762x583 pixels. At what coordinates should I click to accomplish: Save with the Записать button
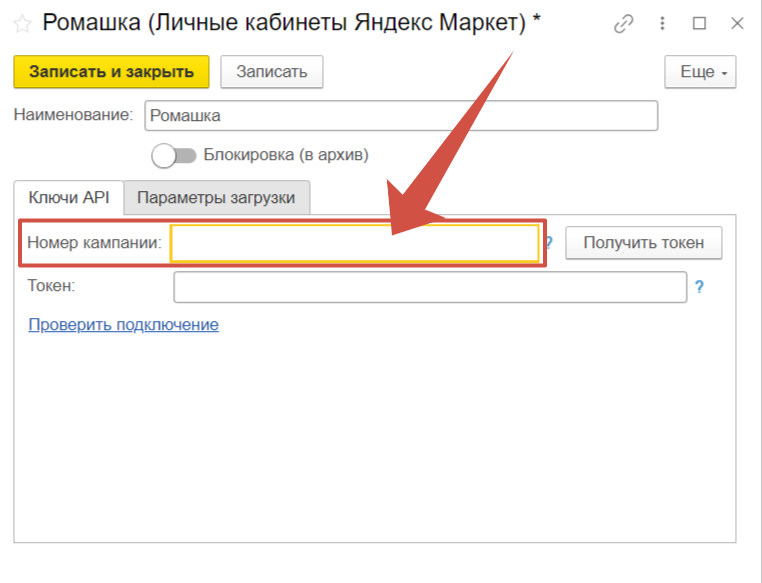point(265,72)
